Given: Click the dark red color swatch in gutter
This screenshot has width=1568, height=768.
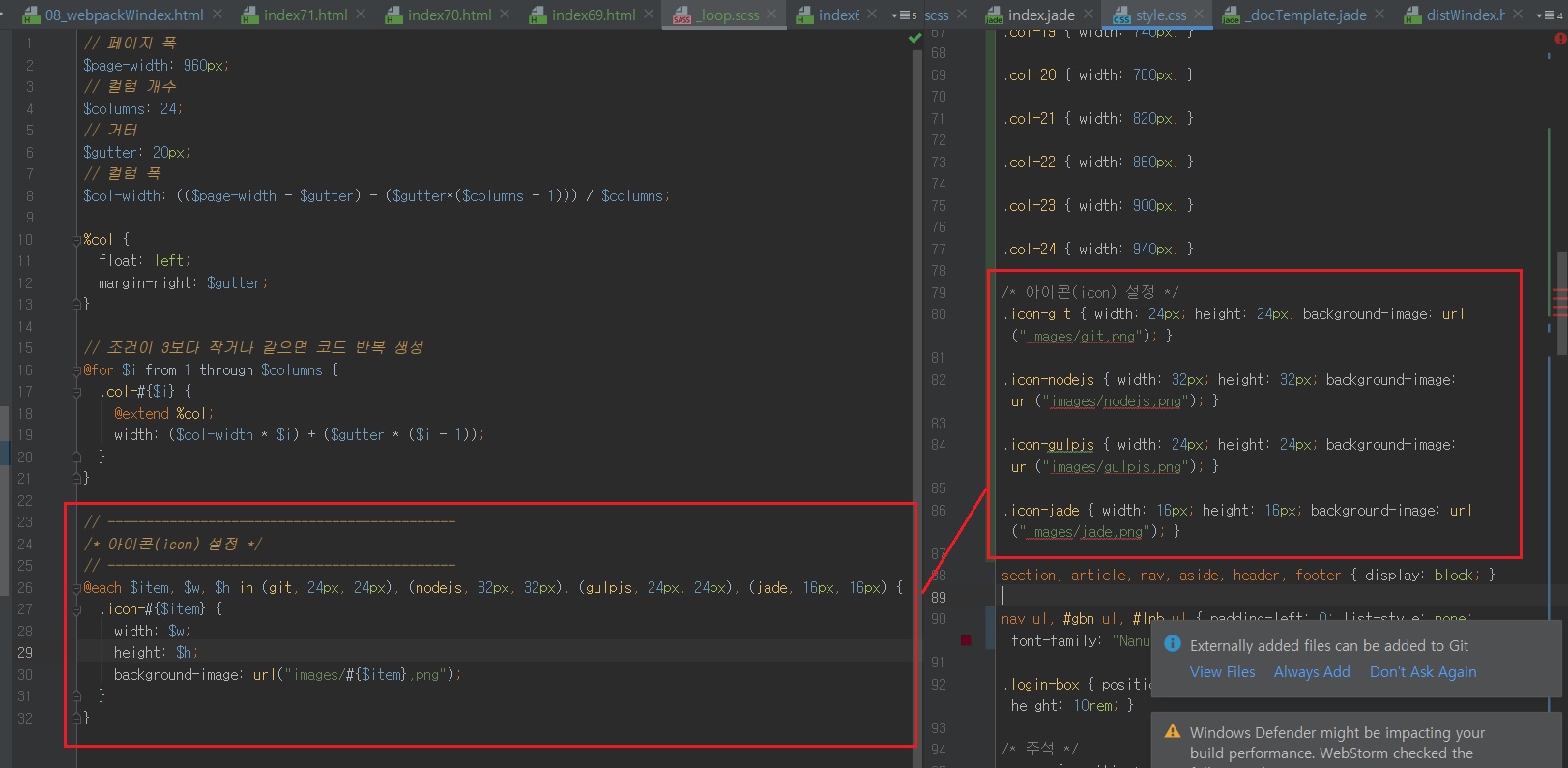Looking at the screenshot, I should (x=966, y=640).
